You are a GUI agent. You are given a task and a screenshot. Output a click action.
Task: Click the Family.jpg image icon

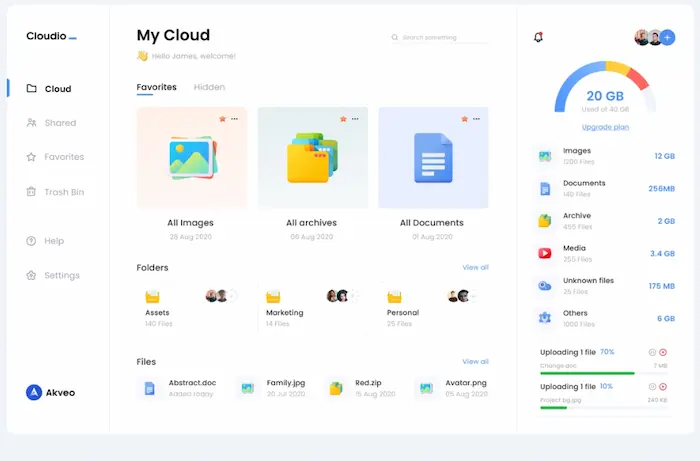(248, 388)
